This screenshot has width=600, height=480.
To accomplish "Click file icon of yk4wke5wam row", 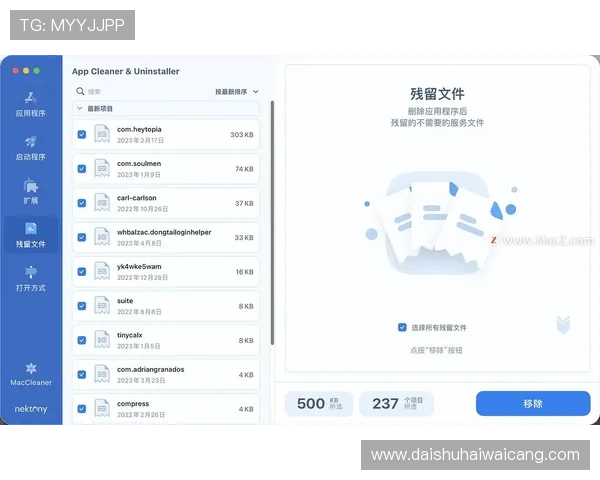I will 102,271.
